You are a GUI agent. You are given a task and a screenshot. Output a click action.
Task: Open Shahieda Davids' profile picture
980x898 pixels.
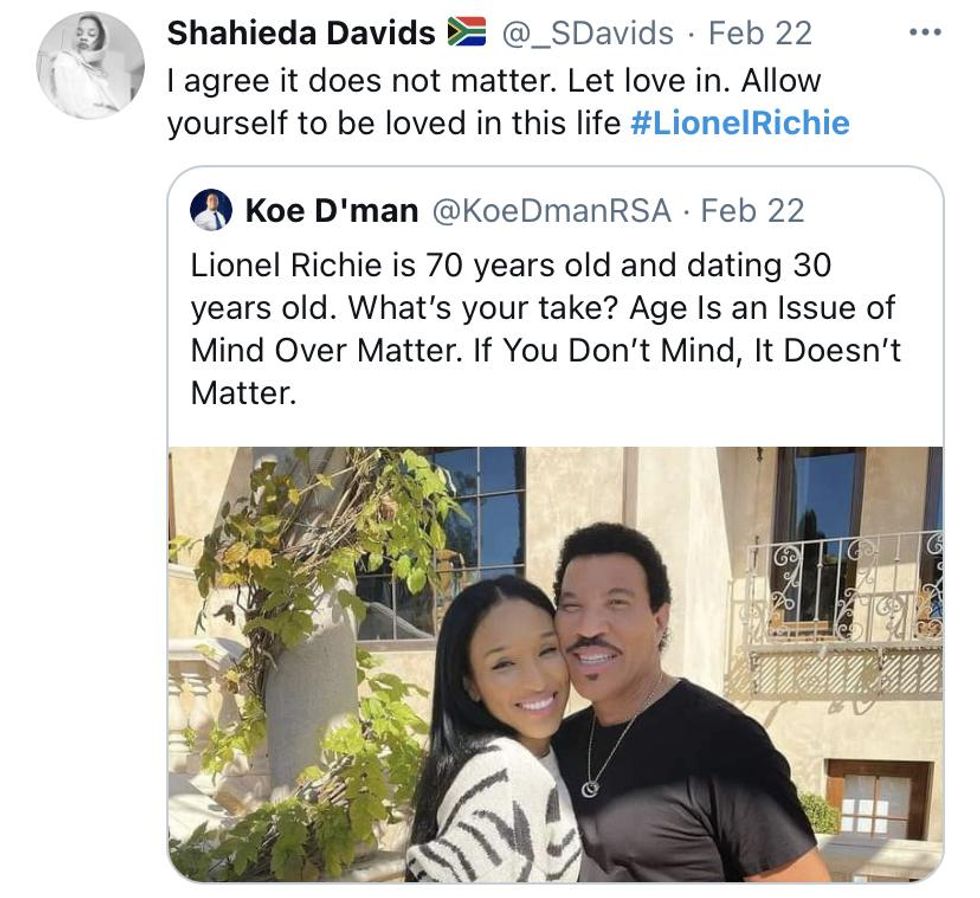point(91,65)
